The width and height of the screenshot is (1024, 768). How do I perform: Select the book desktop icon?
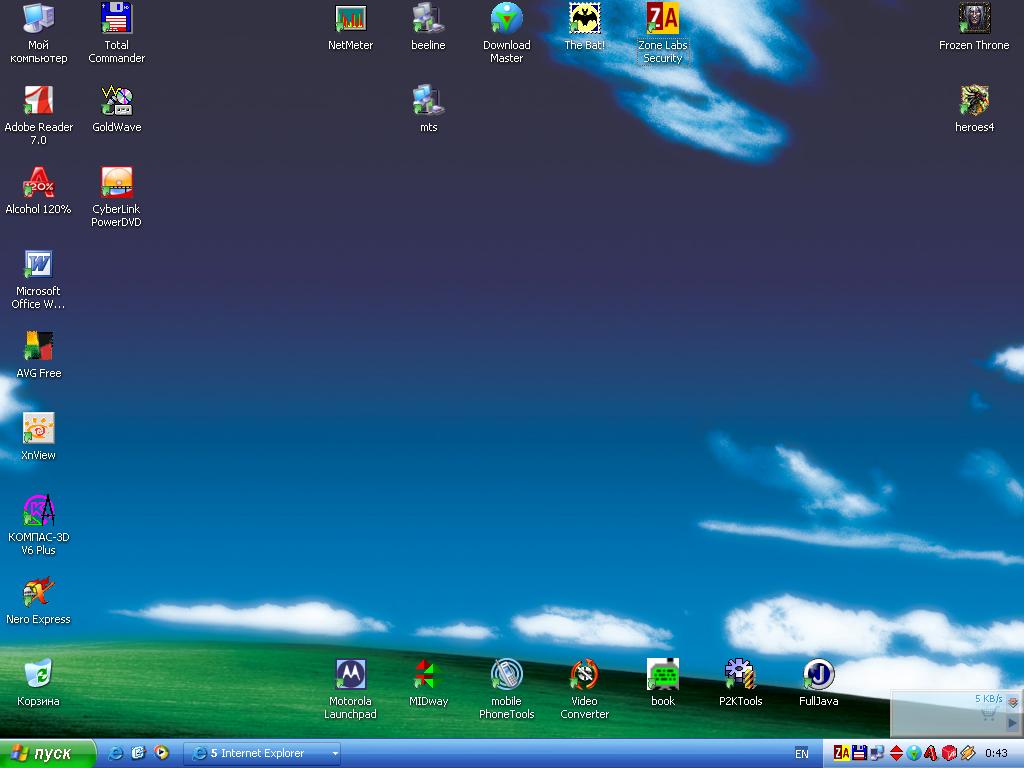click(662, 683)
